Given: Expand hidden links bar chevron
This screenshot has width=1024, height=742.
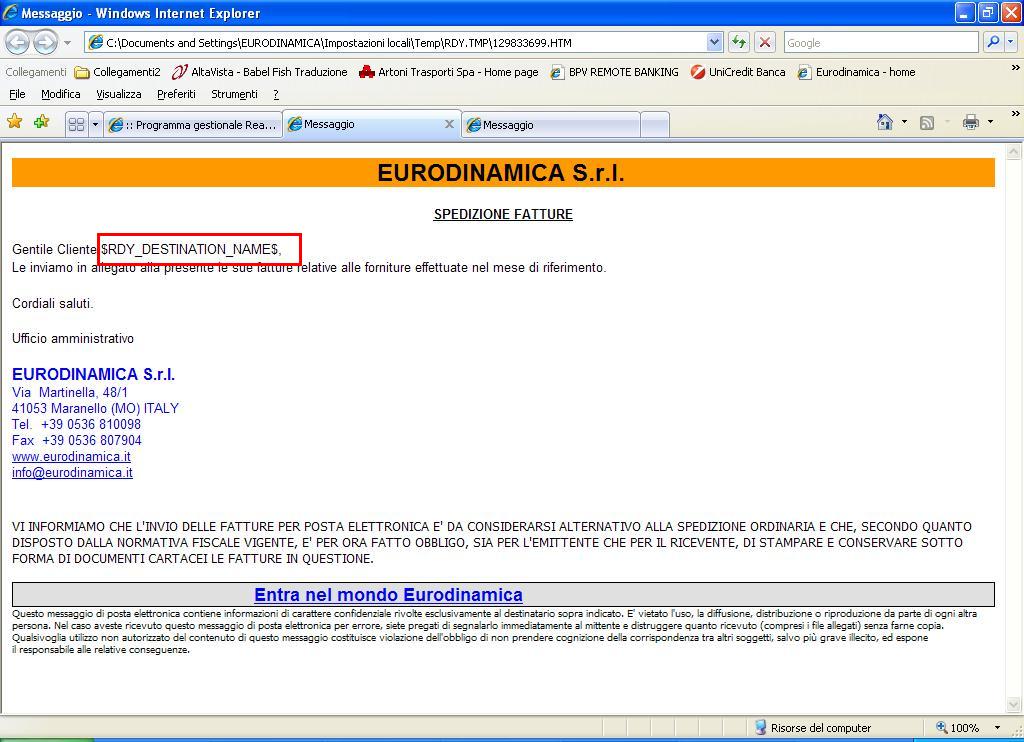Looking at the screenshot, I should tap(1016, 67).
